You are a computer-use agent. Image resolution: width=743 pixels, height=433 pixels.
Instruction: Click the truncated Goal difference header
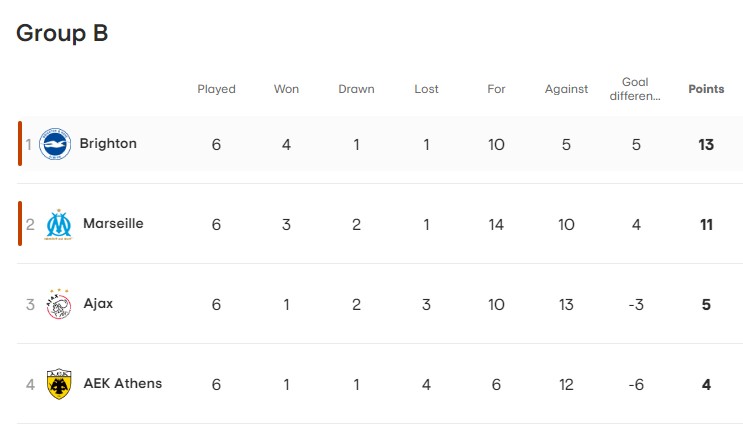pos(636,89)
